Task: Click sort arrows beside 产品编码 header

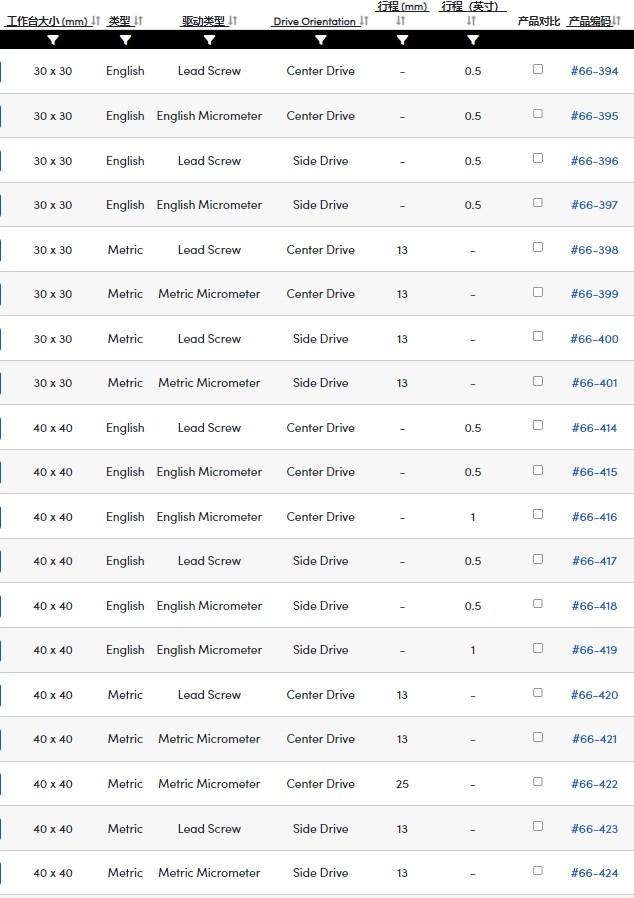Action: tap(617, 21)
